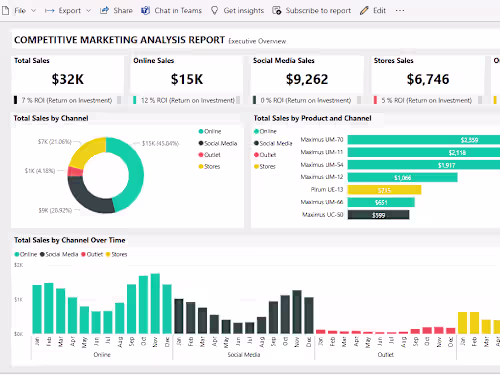
Task: Click the File document icon
Action: [5, 11]
